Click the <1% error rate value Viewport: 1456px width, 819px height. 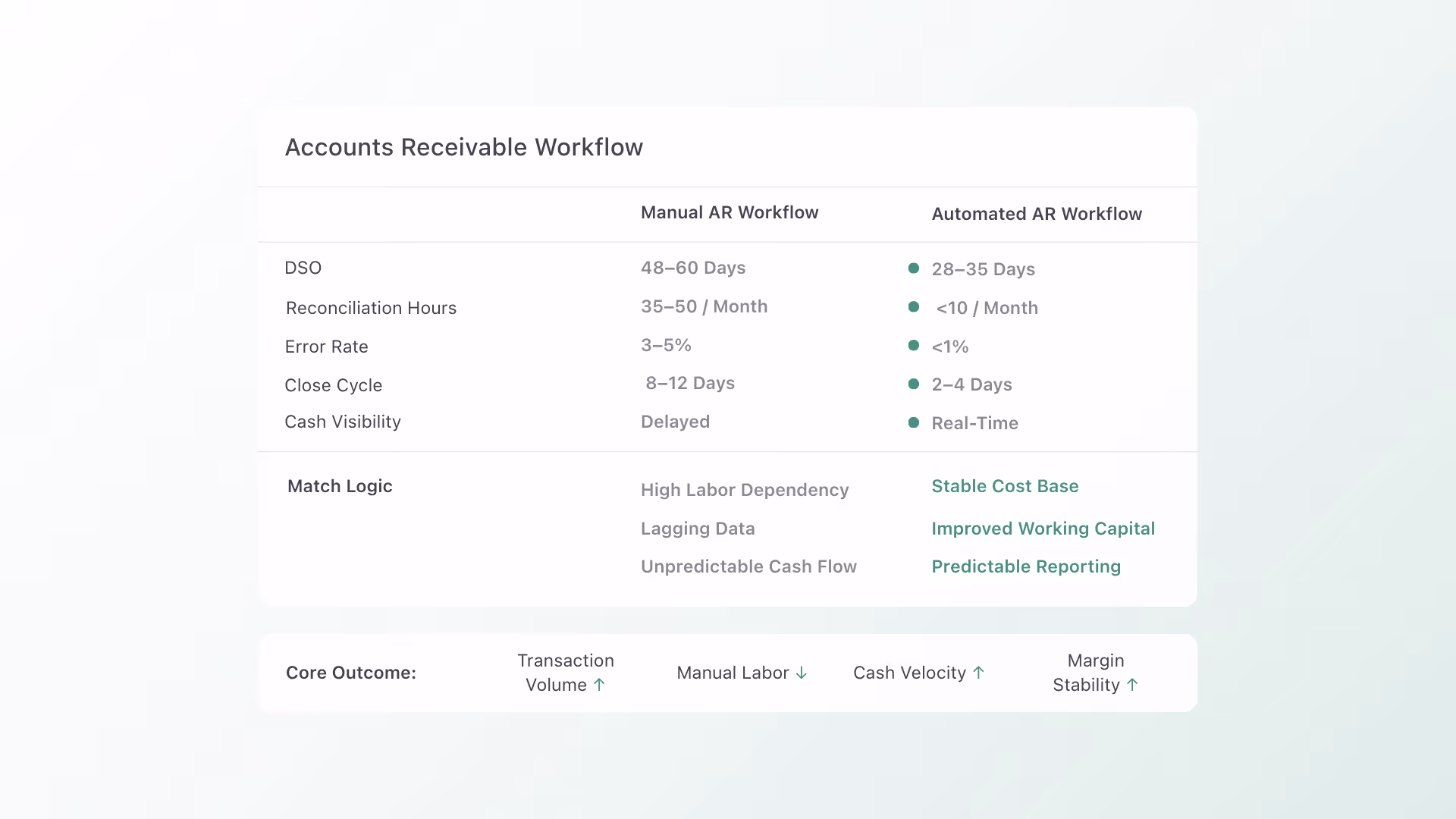950,347
